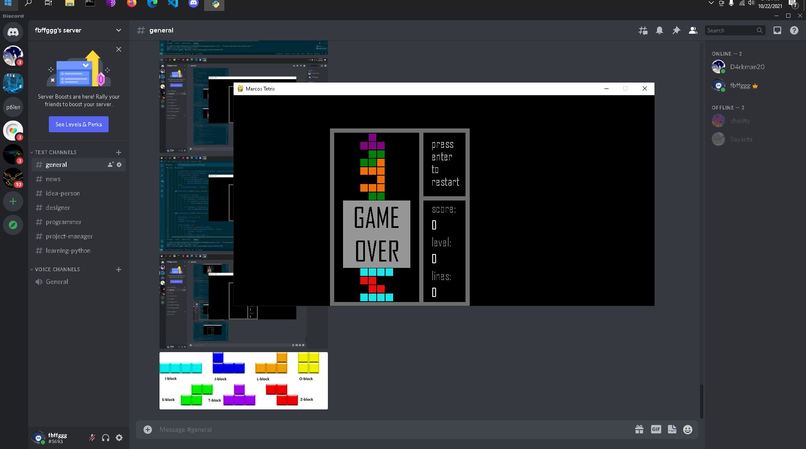Screen dimensions: 806x449
Task: Open Windows Start button
Action: (8, 4)
